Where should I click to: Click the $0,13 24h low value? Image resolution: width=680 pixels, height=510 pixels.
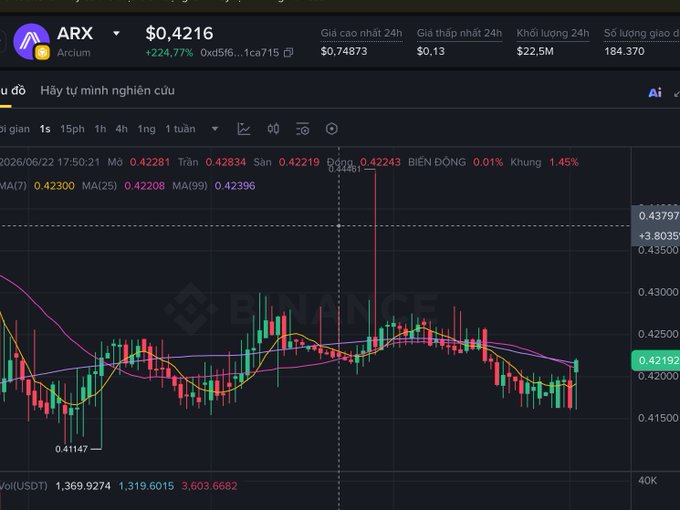[x=431, y=52]
